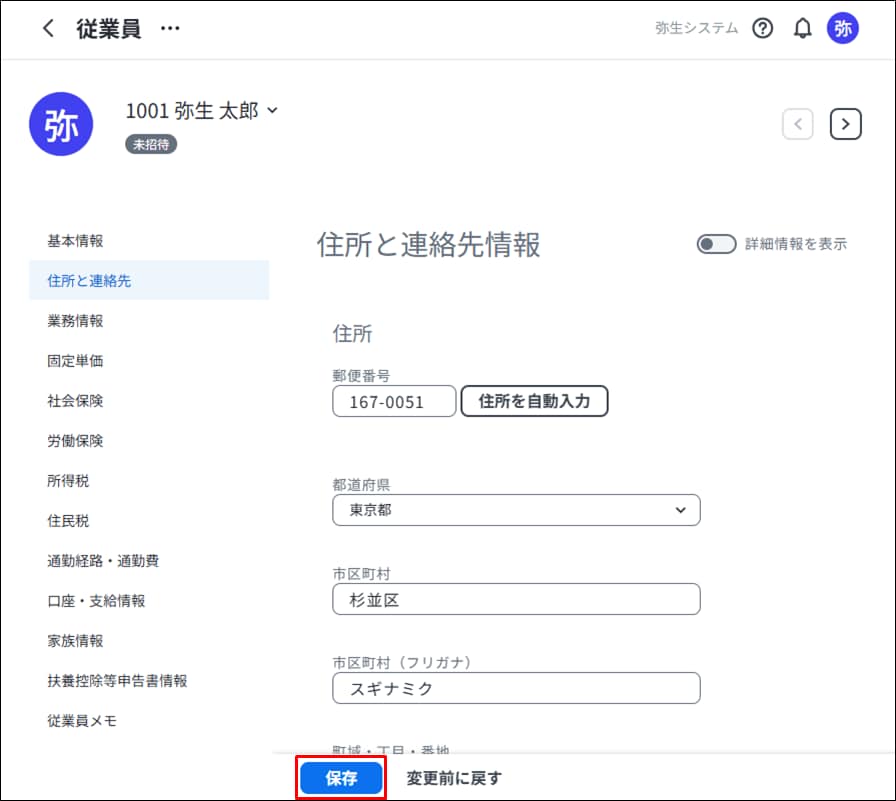
Task: Open the three-dots more options menu
Action: (170, 29)
